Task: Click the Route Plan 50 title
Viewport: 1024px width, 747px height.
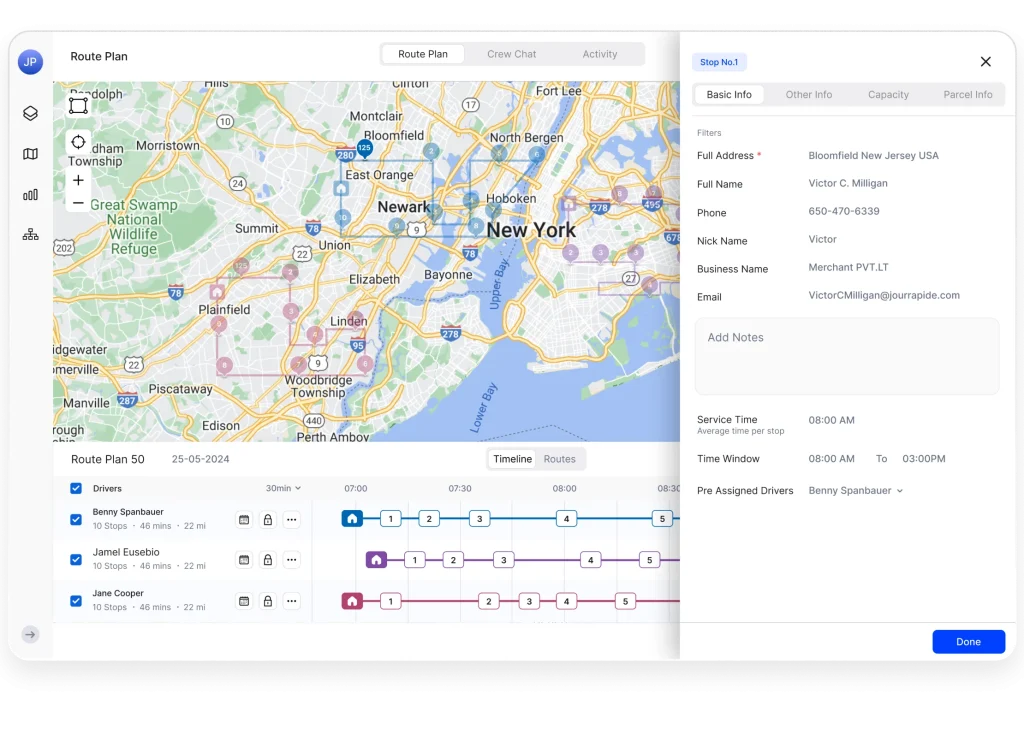Action: (x=108, y=459)
